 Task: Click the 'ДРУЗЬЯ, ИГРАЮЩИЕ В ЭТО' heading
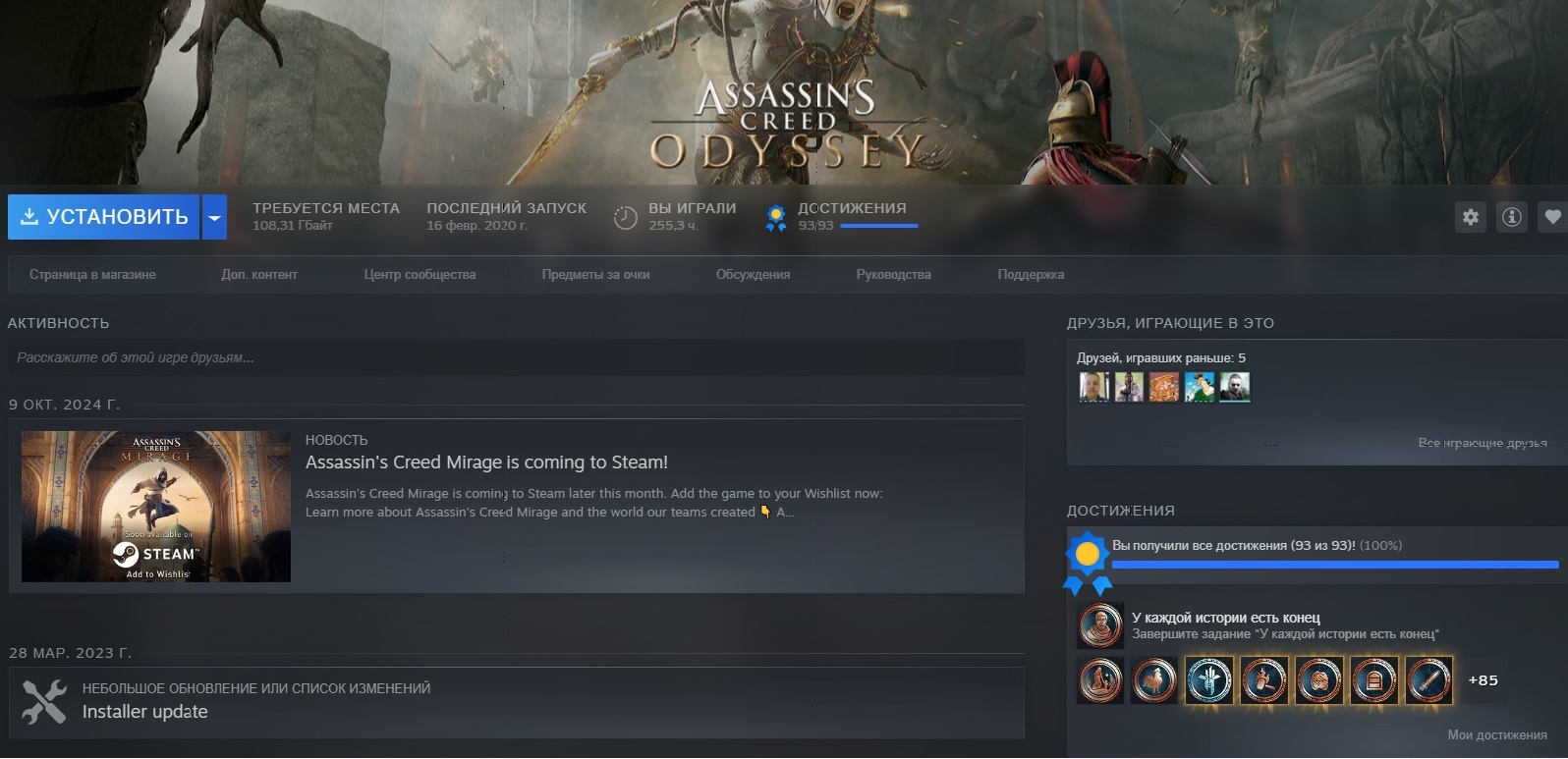pos(1170,323)
